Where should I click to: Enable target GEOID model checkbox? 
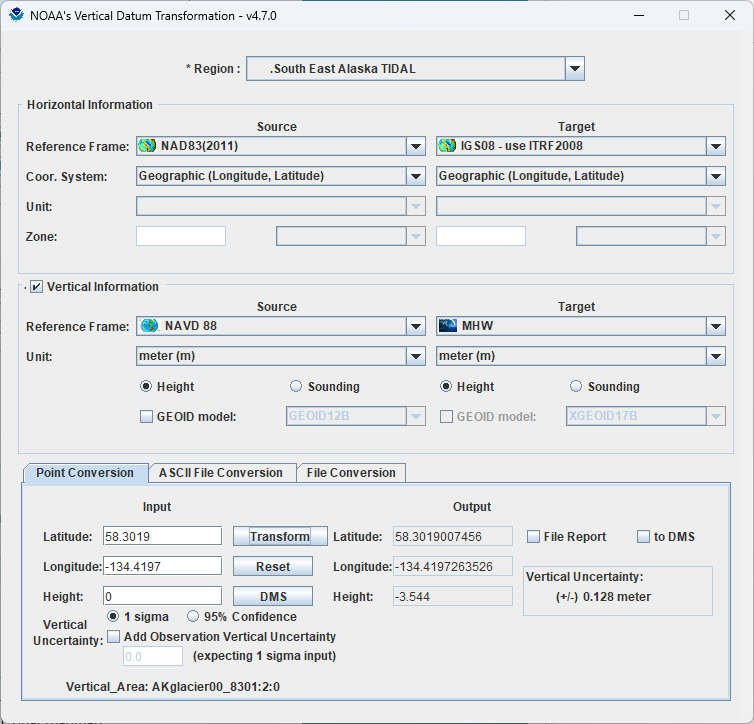(446, 416)
